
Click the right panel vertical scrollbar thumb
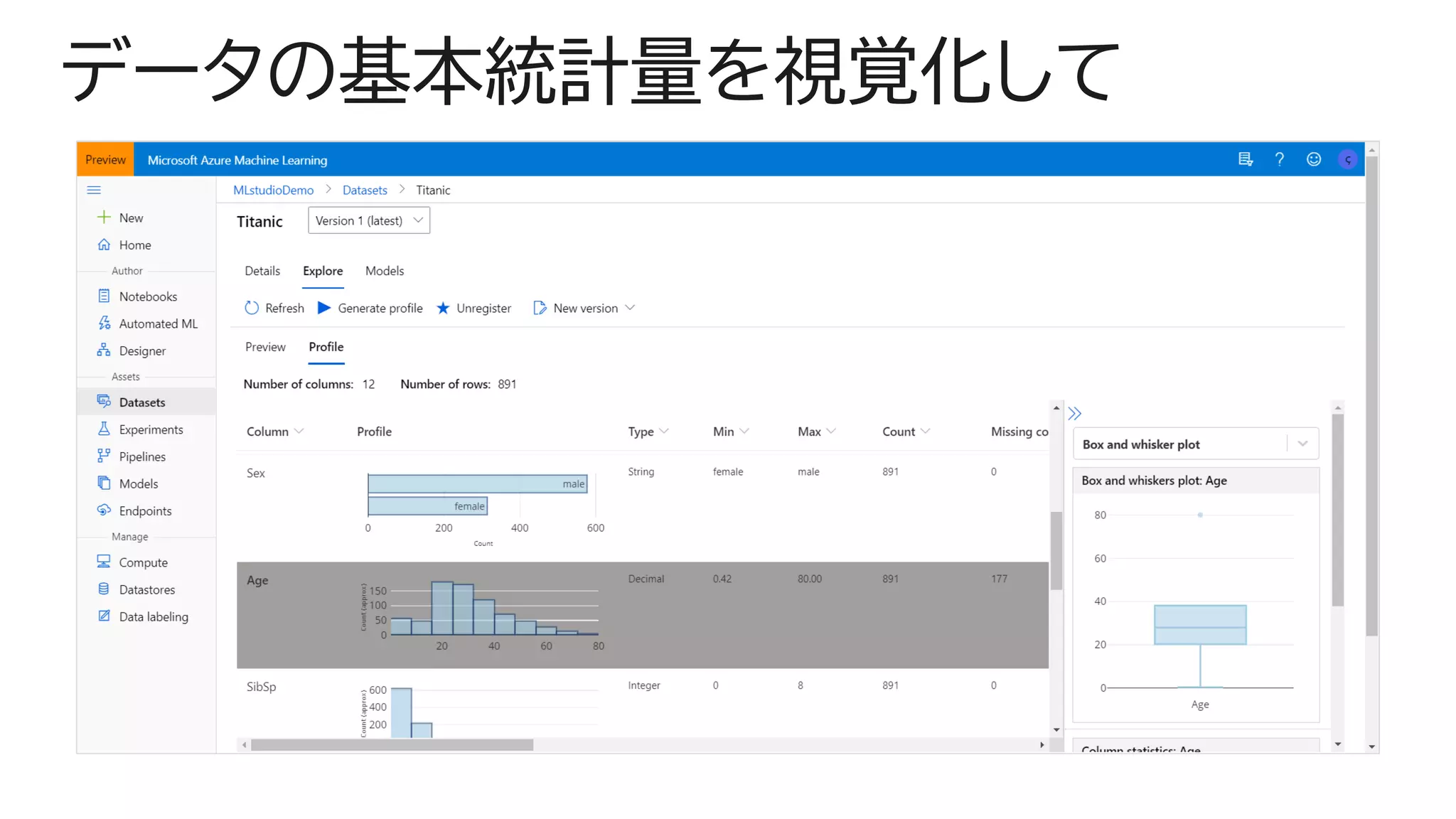point(1337,510)
